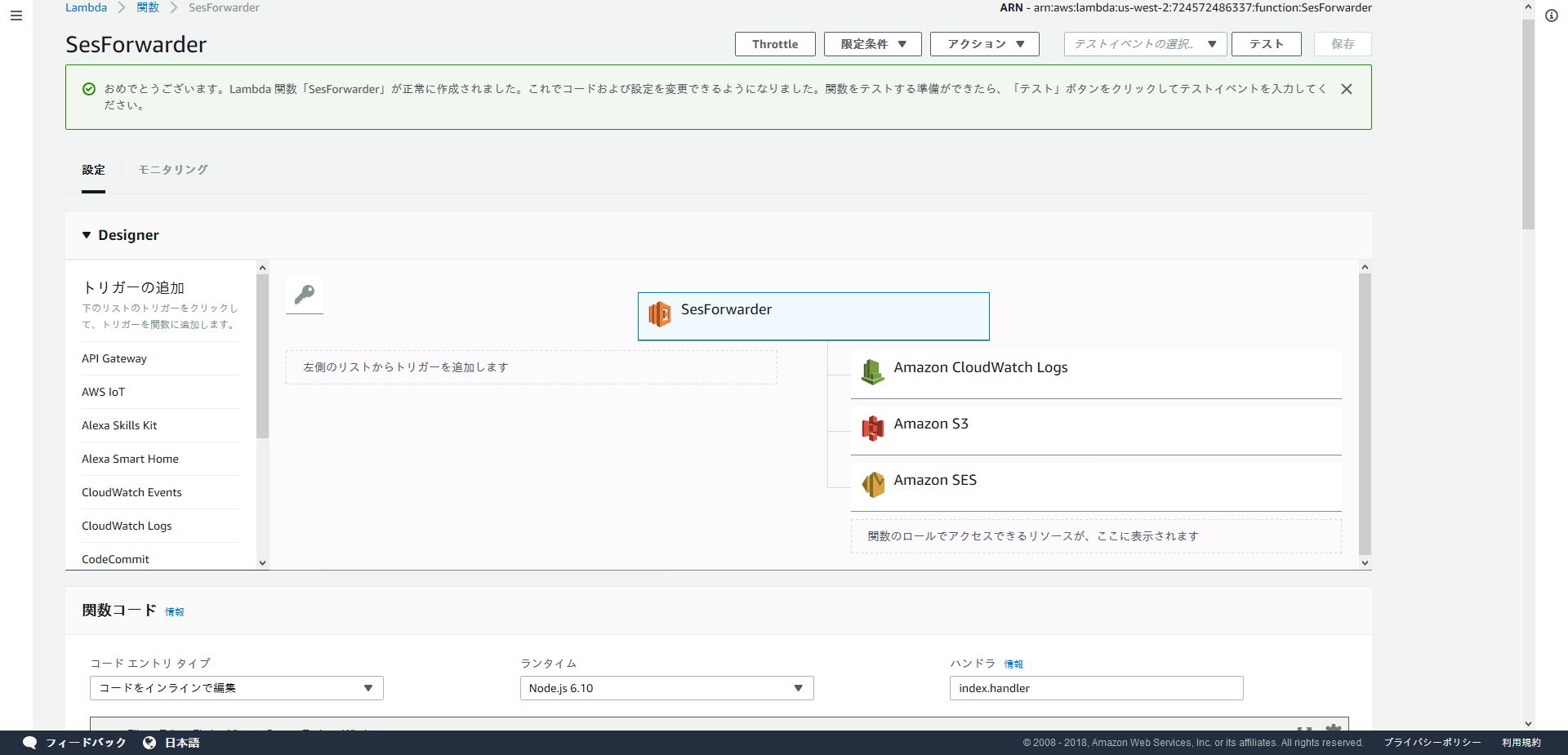Switch to the モニタリング tab
This screenshot has height=755, width=1568.
[172, 170]
